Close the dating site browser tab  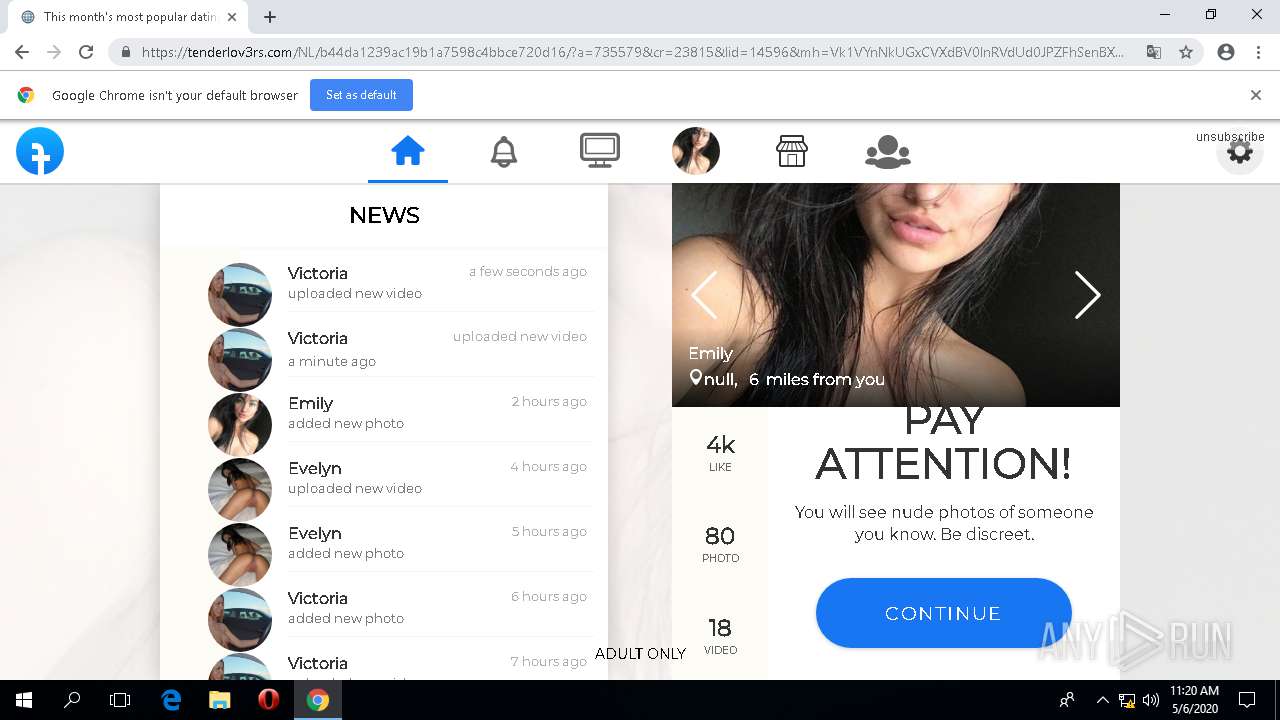(x=232, y=17)
